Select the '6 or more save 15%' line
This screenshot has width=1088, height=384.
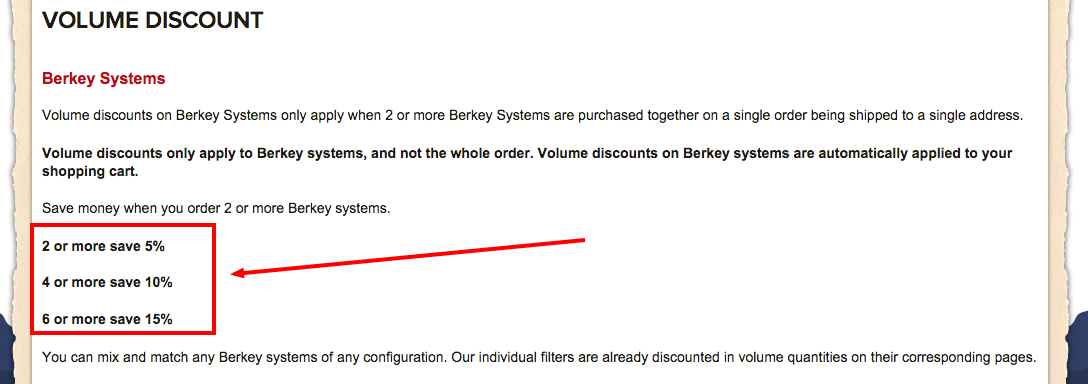(x=107, y=319)
